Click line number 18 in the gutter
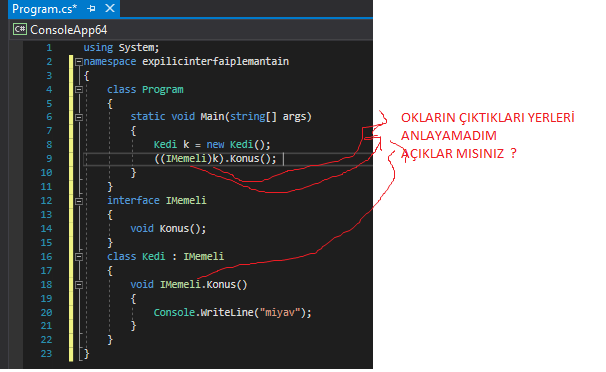 [x=46, y=285]
